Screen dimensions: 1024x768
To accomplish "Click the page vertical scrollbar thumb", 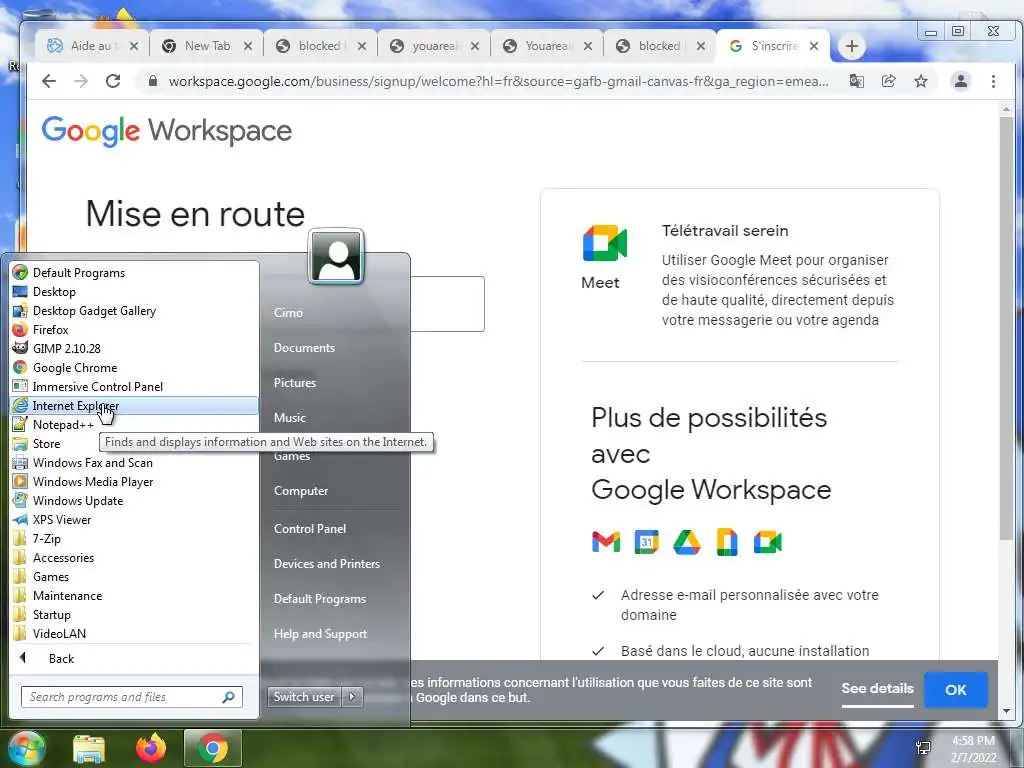I will 1006,328.
